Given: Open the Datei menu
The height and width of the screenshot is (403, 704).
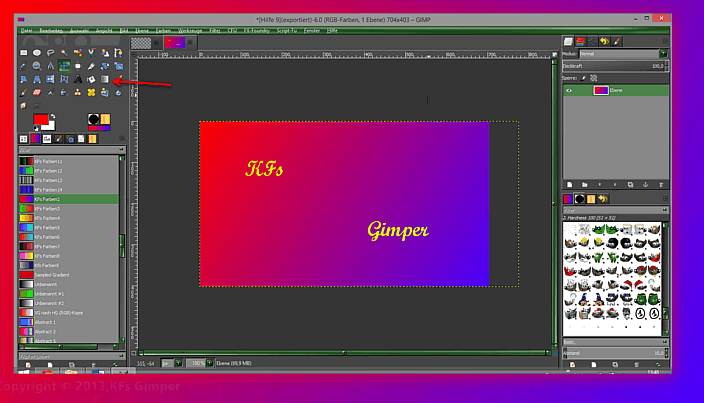Looking at the screenshot, I should (26, 31).
